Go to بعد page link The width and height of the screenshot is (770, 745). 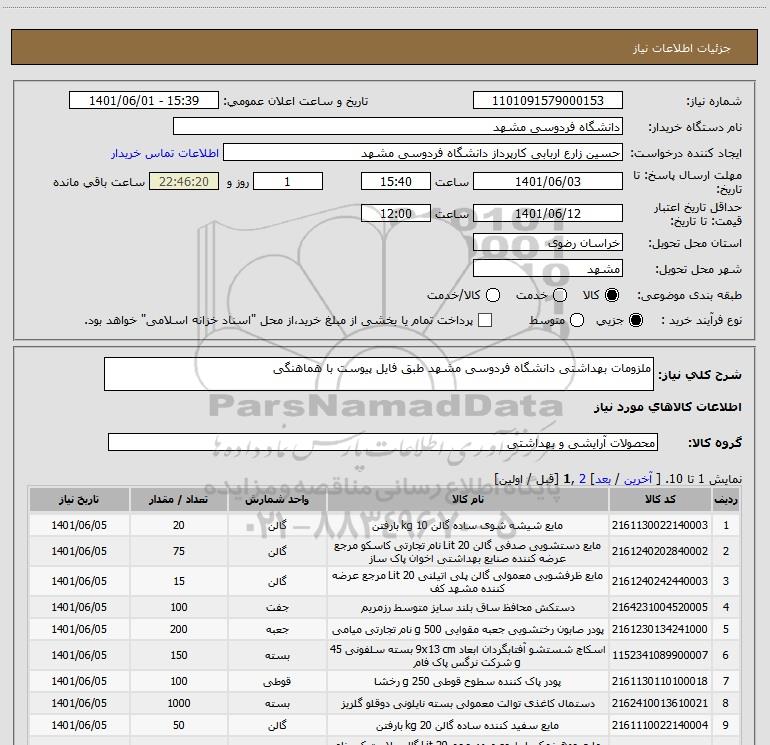point(603,479)
